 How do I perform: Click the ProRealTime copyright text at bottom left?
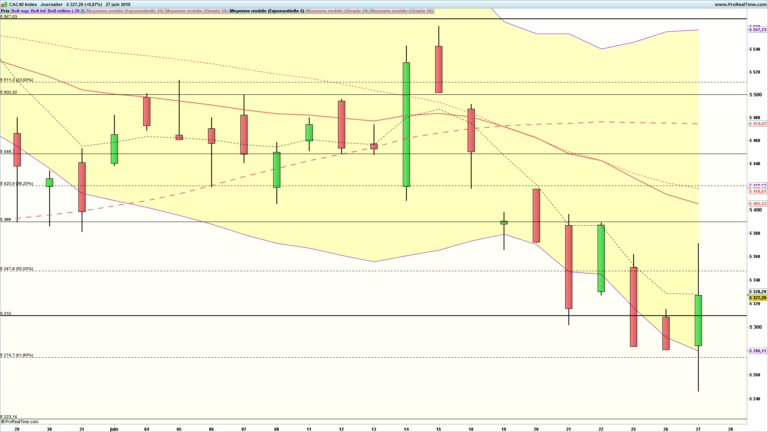pos(20,421)
